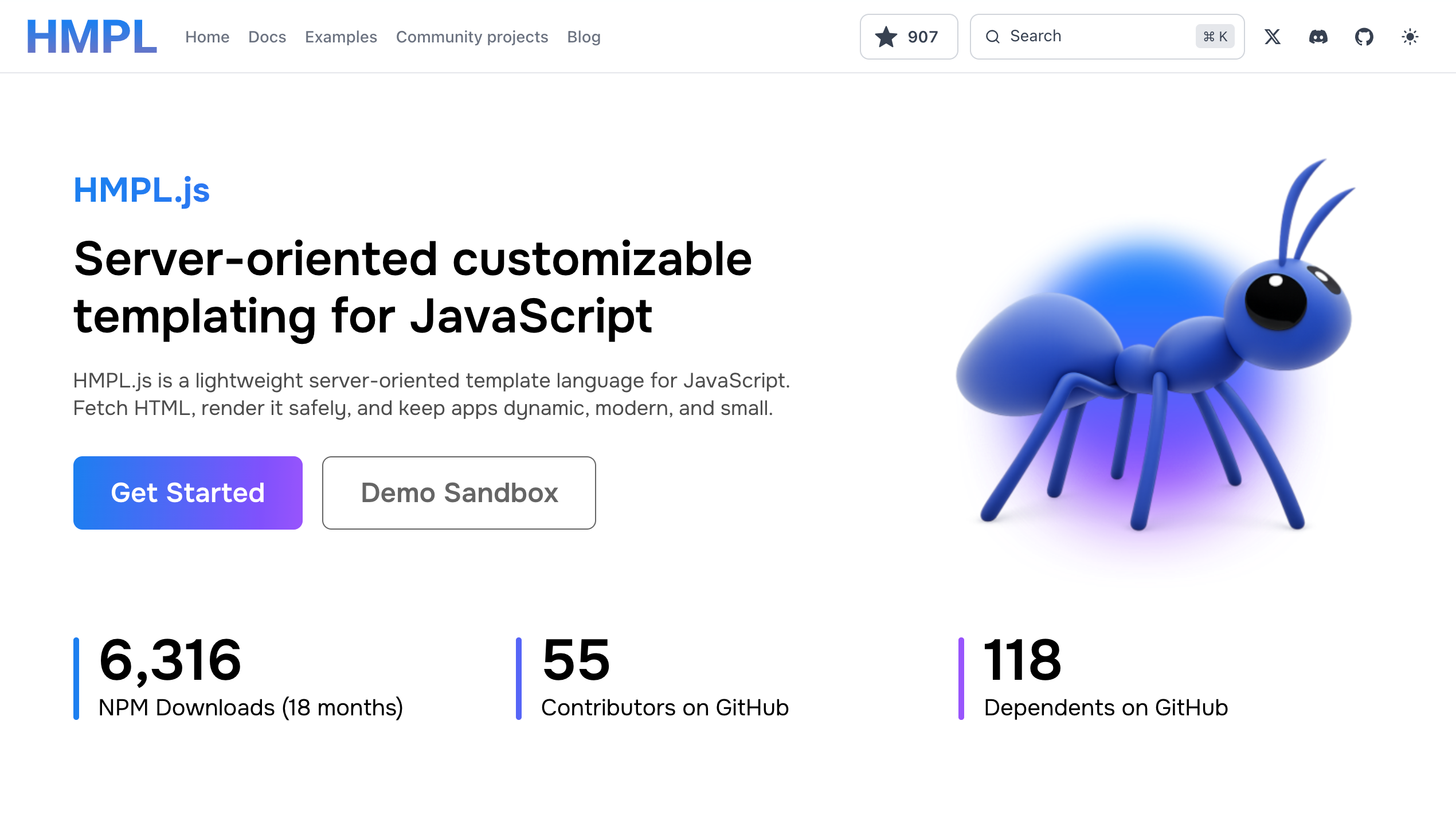
Task: Open the Docs nav item
Action: point(267,37)
